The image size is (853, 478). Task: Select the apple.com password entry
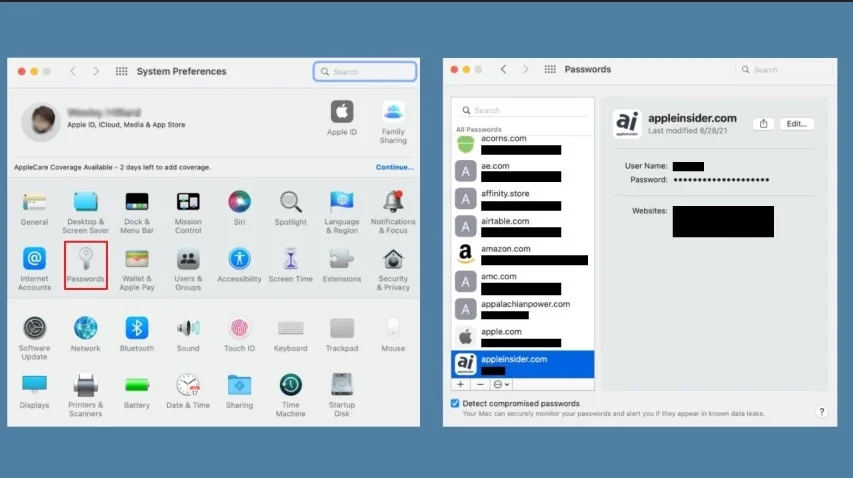522,337
